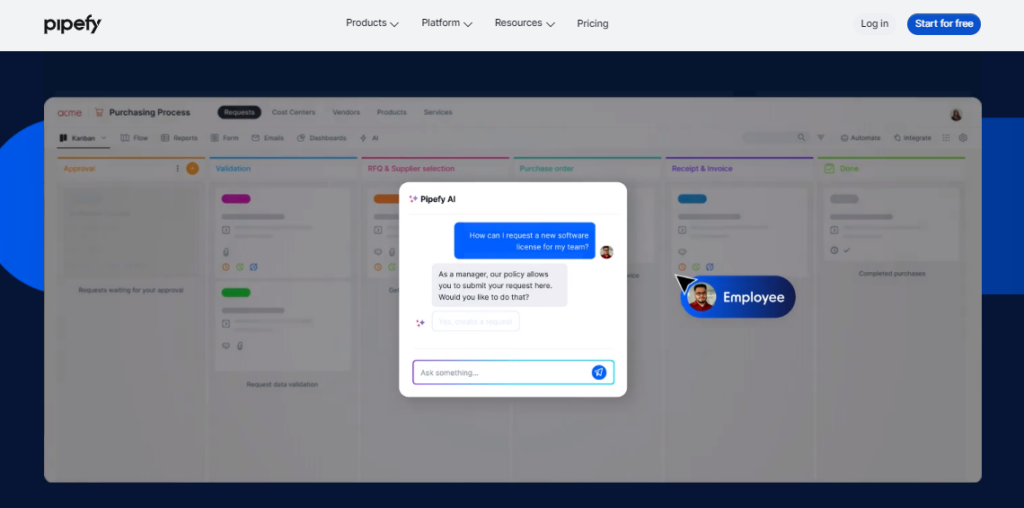Expand the Products menu in the top navigation
The height and width of the screenshot is (508, 1024).
(372, 23)
